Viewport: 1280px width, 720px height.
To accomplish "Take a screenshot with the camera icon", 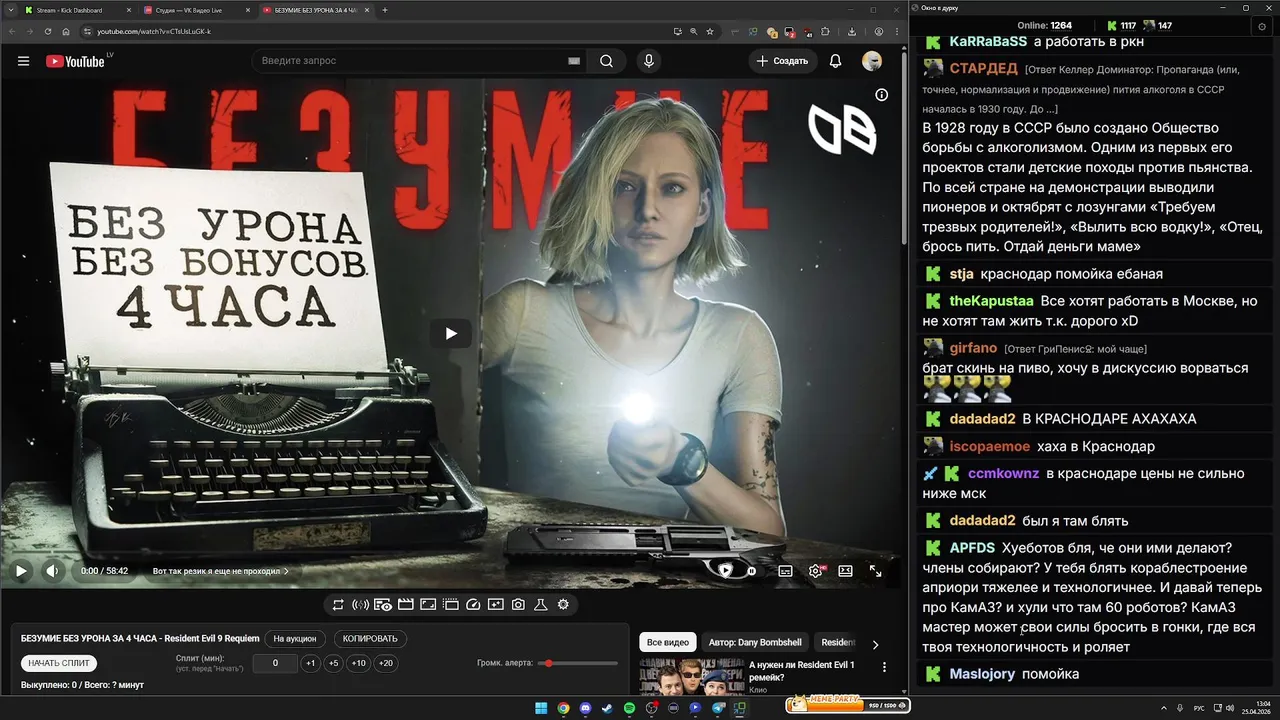I will click(518, 605).
